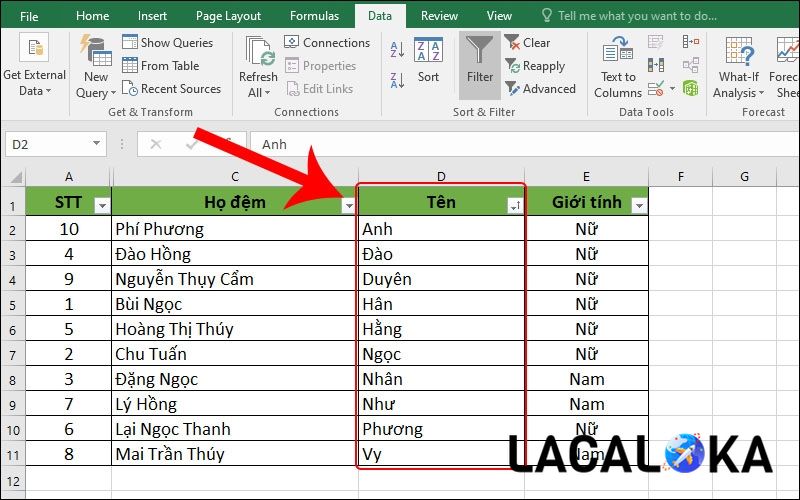Open What-If Analysis menu
800x500 pixels.
739,66
